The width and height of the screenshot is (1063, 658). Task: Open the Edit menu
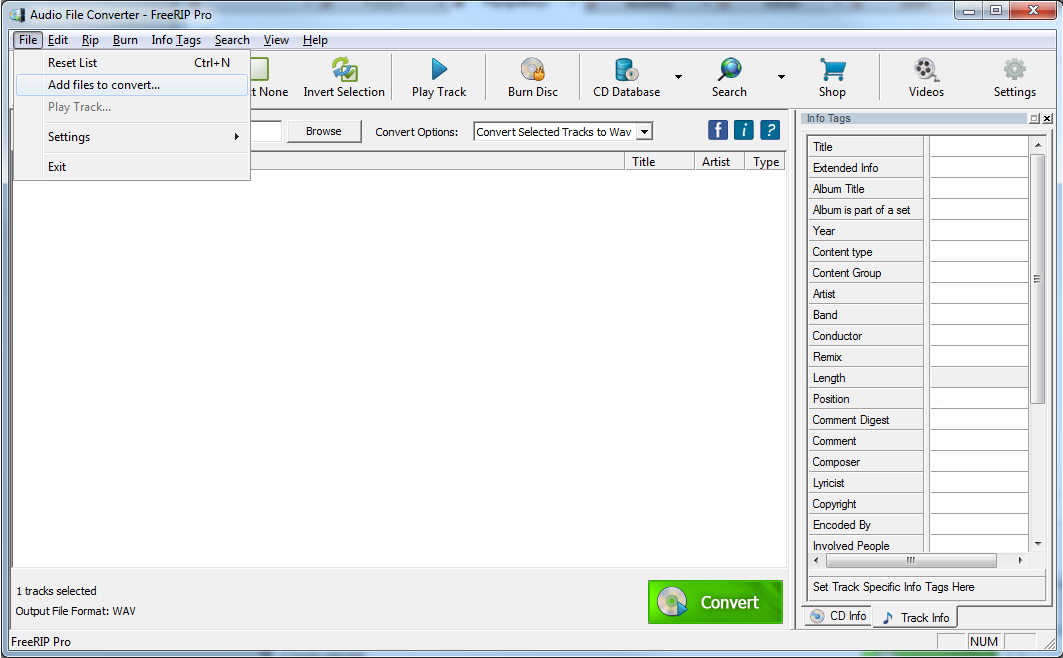click(x=58, y=40)
